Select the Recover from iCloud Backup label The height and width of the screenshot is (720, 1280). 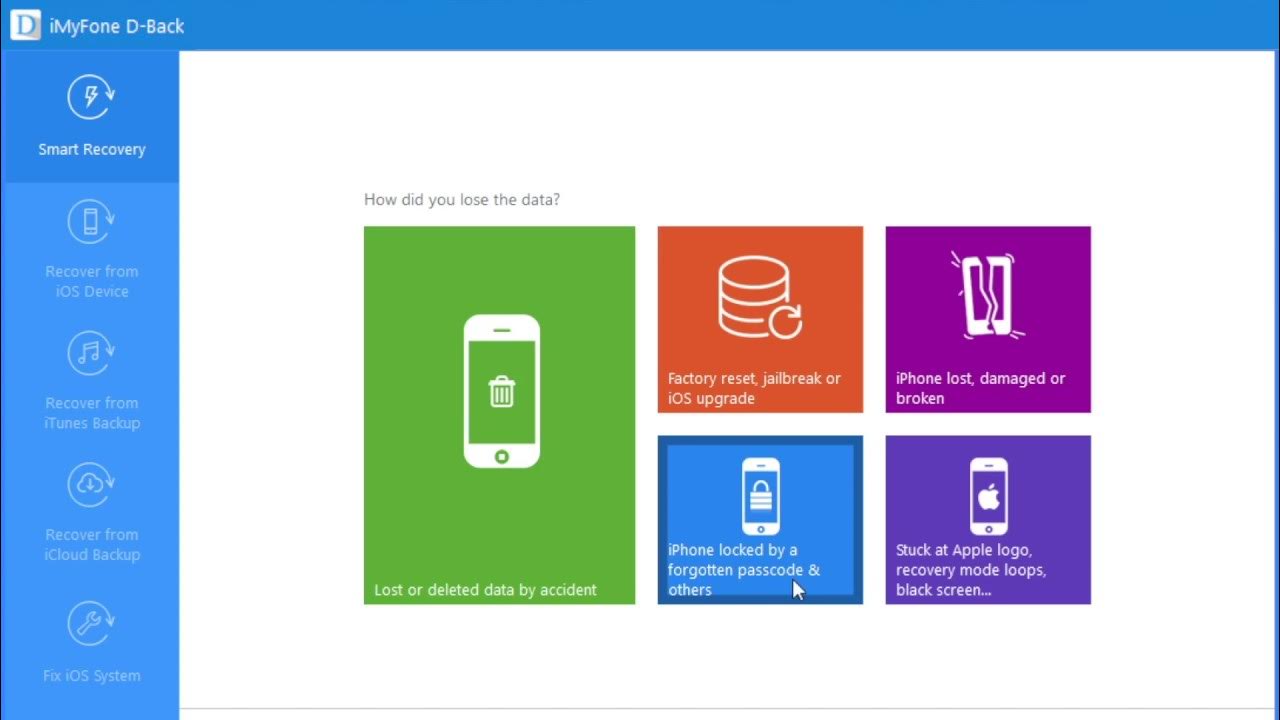tap(92, 545)
